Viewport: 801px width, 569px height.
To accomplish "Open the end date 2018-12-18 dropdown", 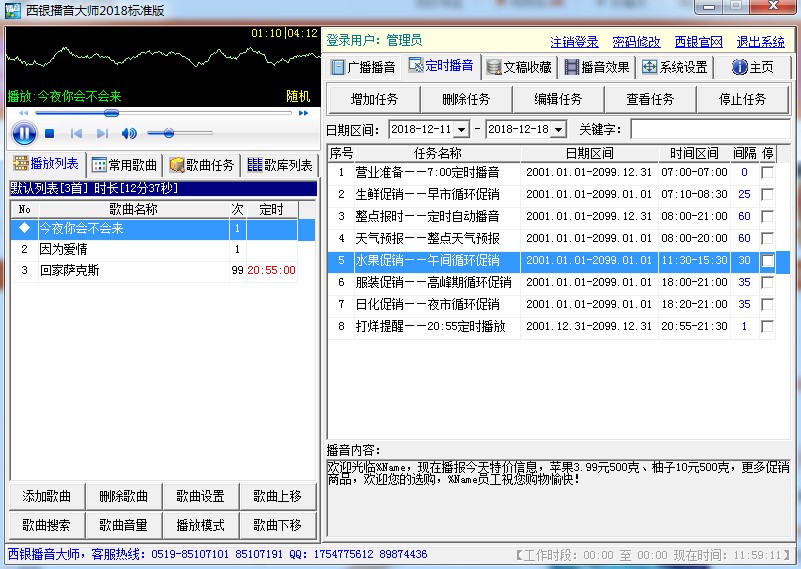I will 558,130.
